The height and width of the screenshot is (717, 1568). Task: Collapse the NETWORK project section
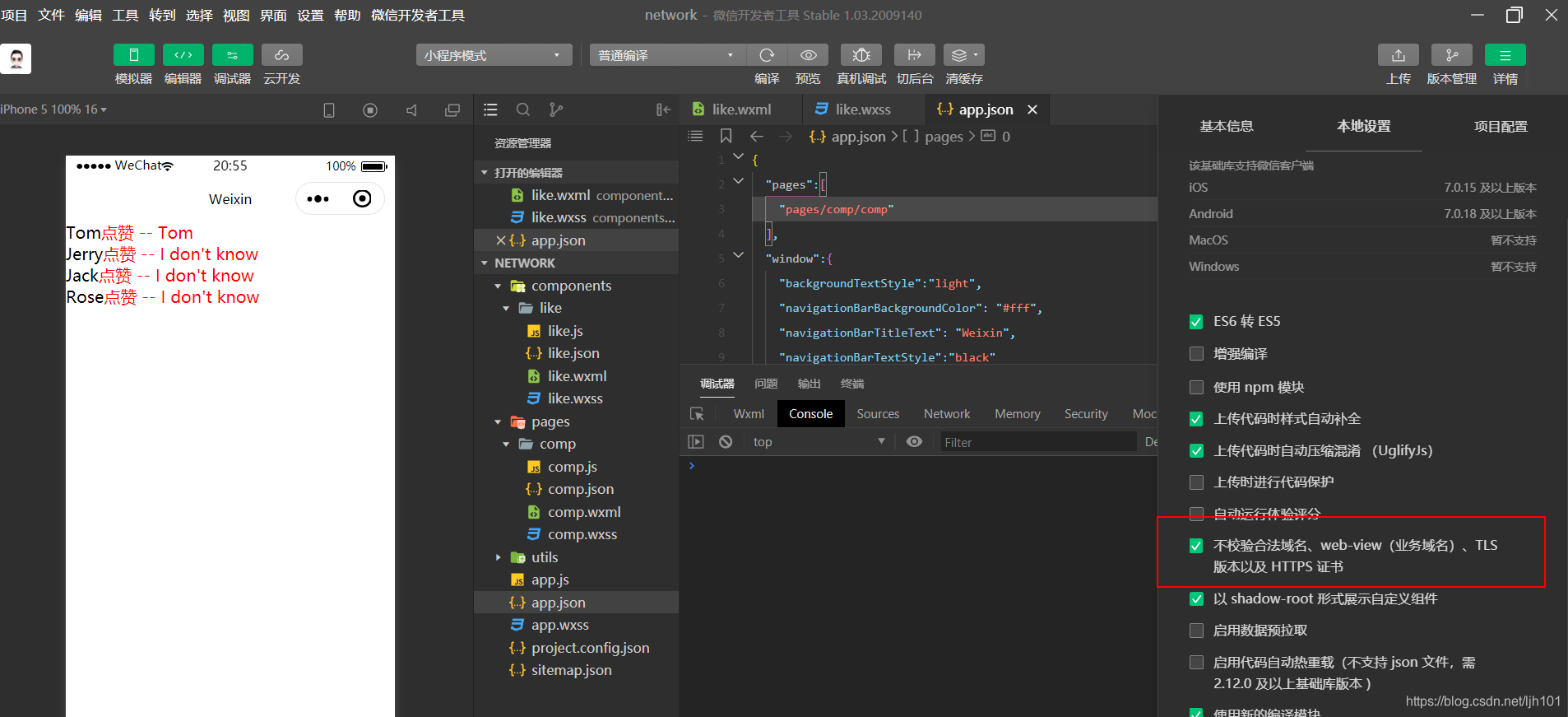[485, 263]
